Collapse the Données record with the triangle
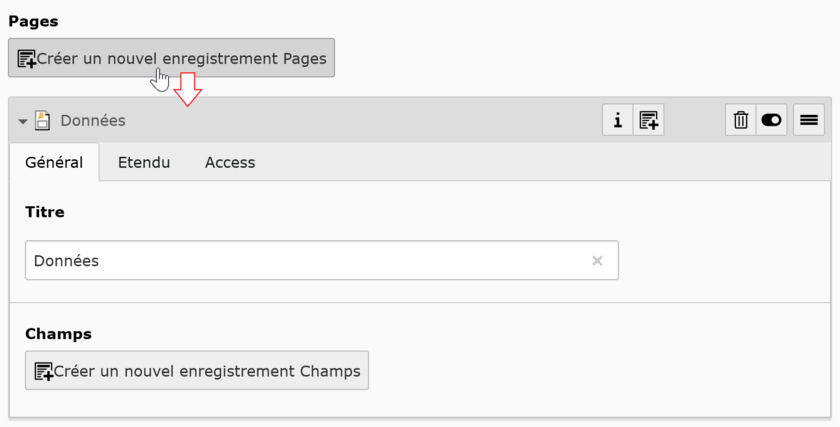This screenshot has width=840, height=427. click(x=23, y=121)
